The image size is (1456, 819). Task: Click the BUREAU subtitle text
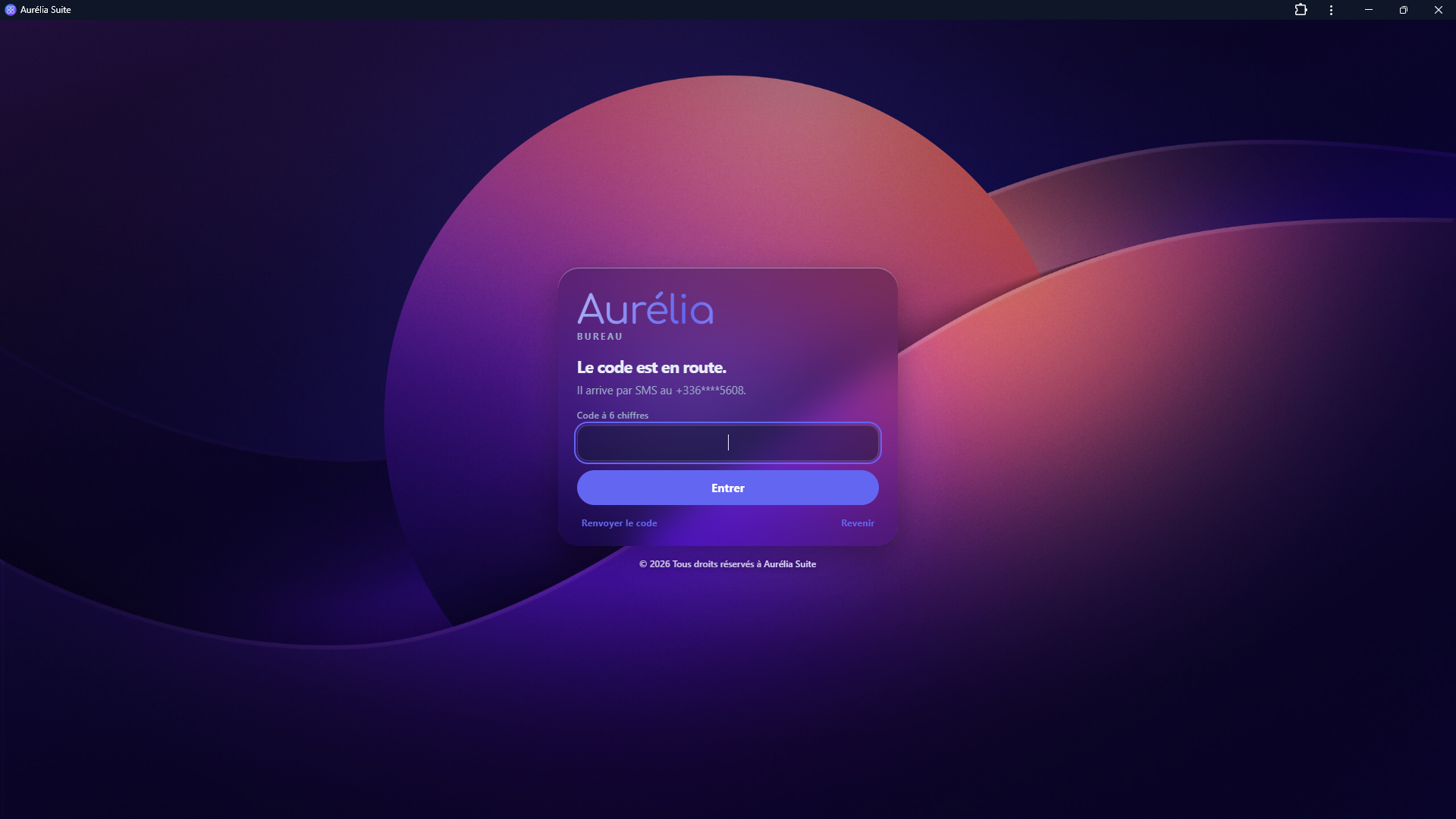[x=600, y=337]
